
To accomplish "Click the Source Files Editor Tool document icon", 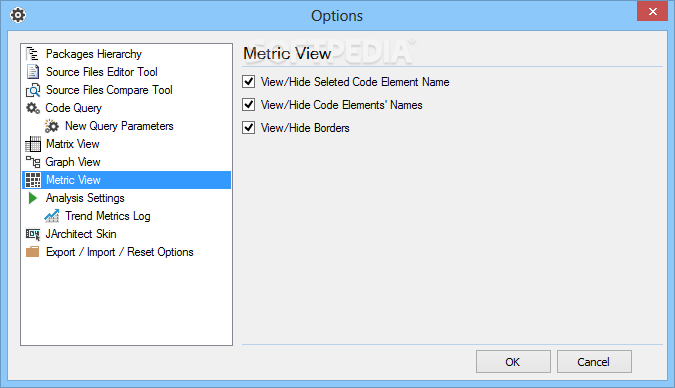I will pyautogui.click(x=33, y=72).
